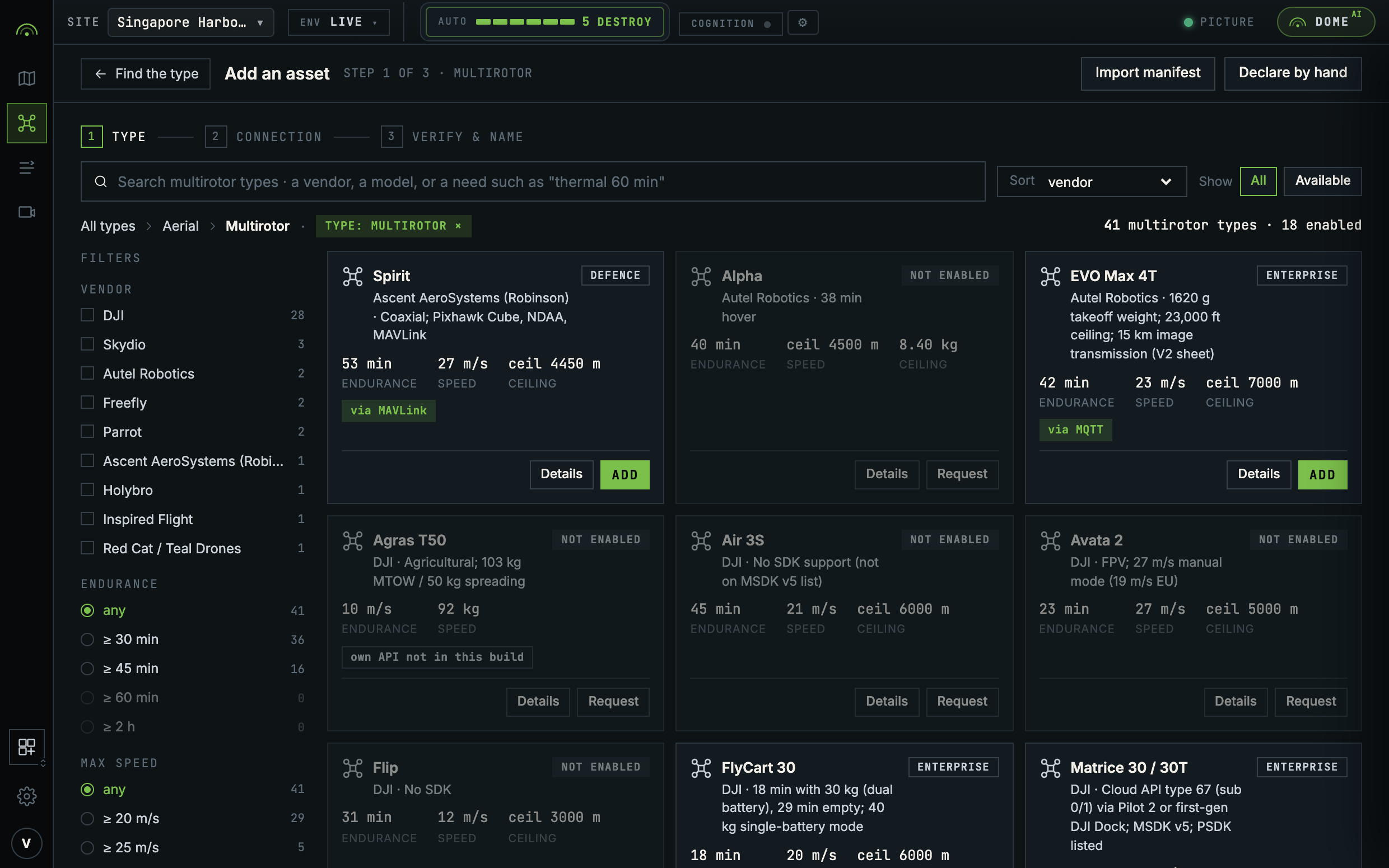Viewport: 1389px width, 868px height.
Task: Click the search magnifier icon
Action: (x=101, y=181)
